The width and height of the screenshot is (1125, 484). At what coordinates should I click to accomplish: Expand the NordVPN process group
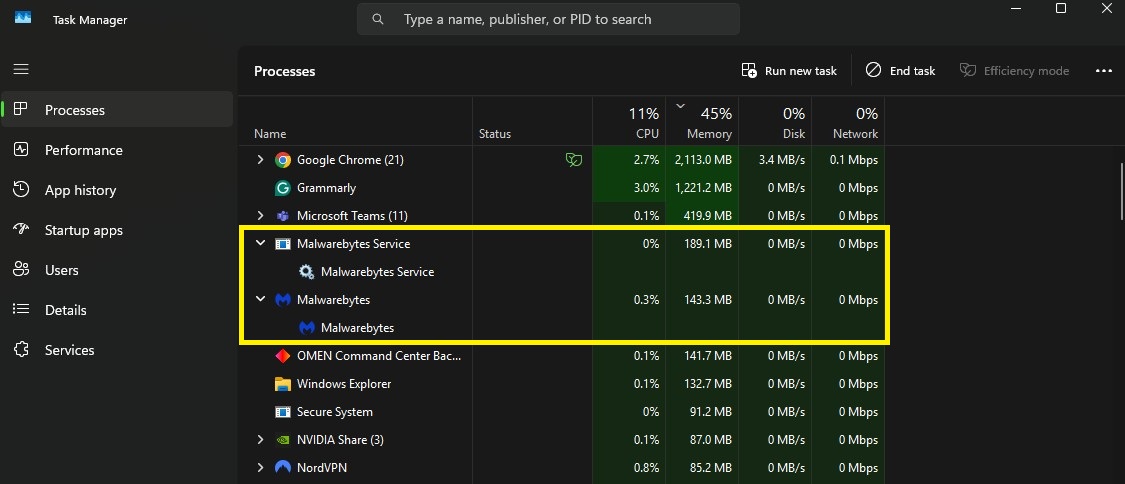[260, 468]
